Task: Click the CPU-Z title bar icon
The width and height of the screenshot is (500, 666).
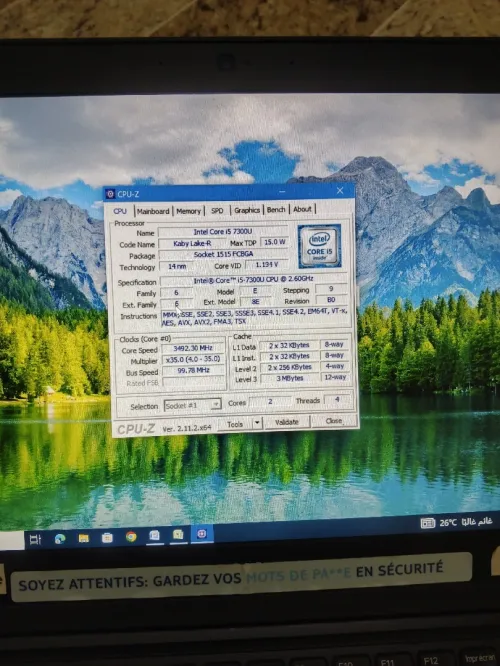Action: click(110, 194)
